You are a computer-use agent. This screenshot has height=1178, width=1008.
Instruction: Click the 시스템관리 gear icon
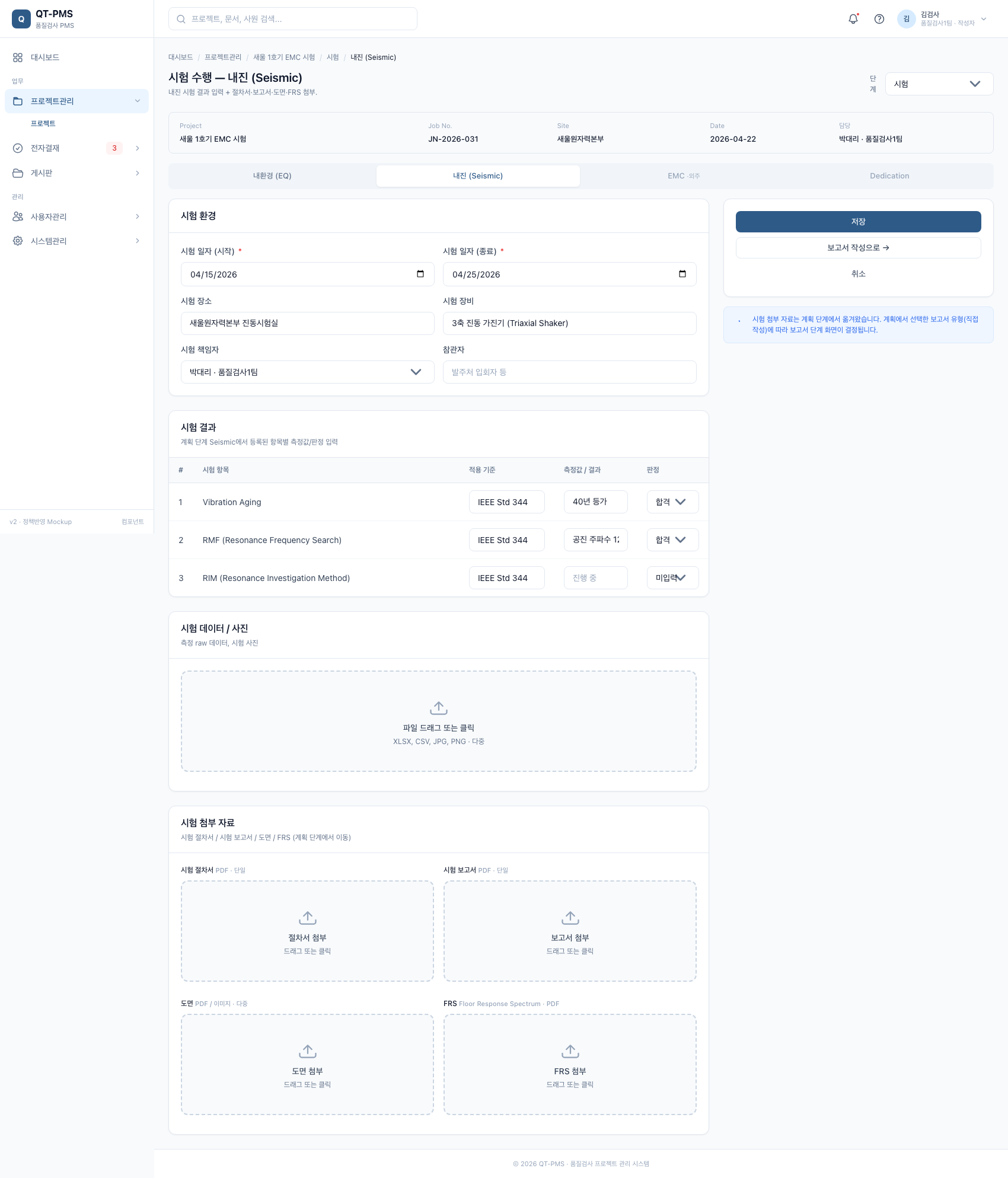[x=18, y=241]
